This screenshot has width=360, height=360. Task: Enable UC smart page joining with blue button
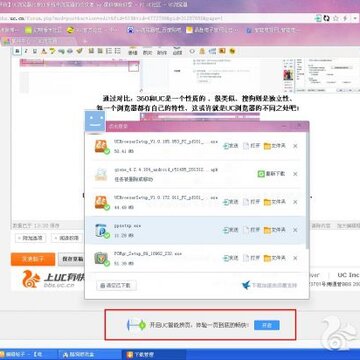click(x=267, y=325)
